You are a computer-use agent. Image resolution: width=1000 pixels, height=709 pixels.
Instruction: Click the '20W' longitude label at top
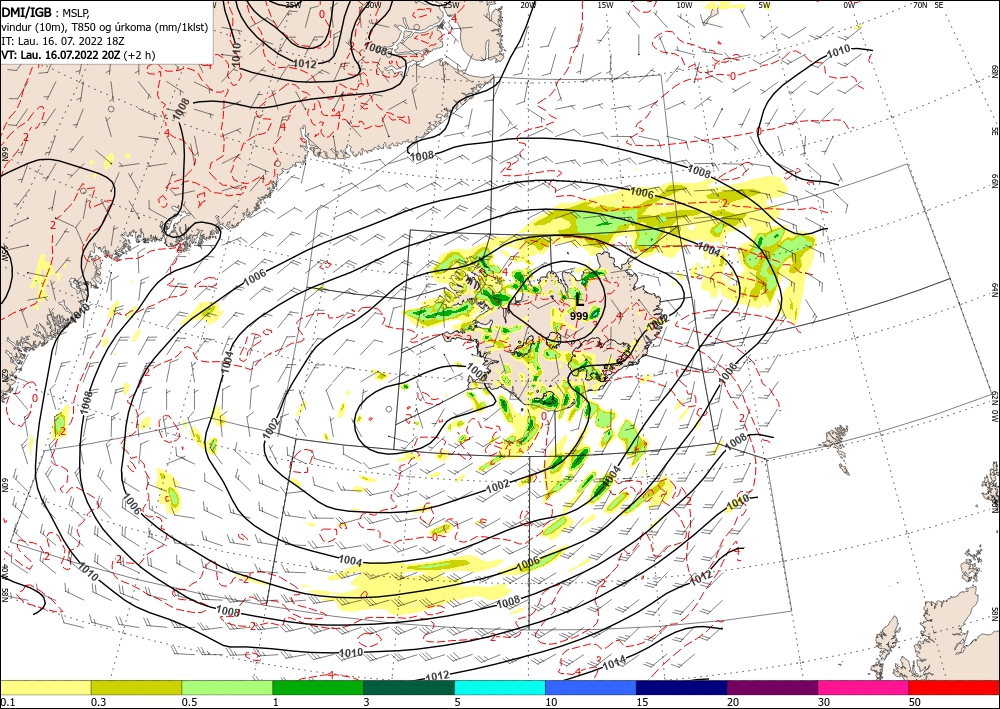(527, 5)
